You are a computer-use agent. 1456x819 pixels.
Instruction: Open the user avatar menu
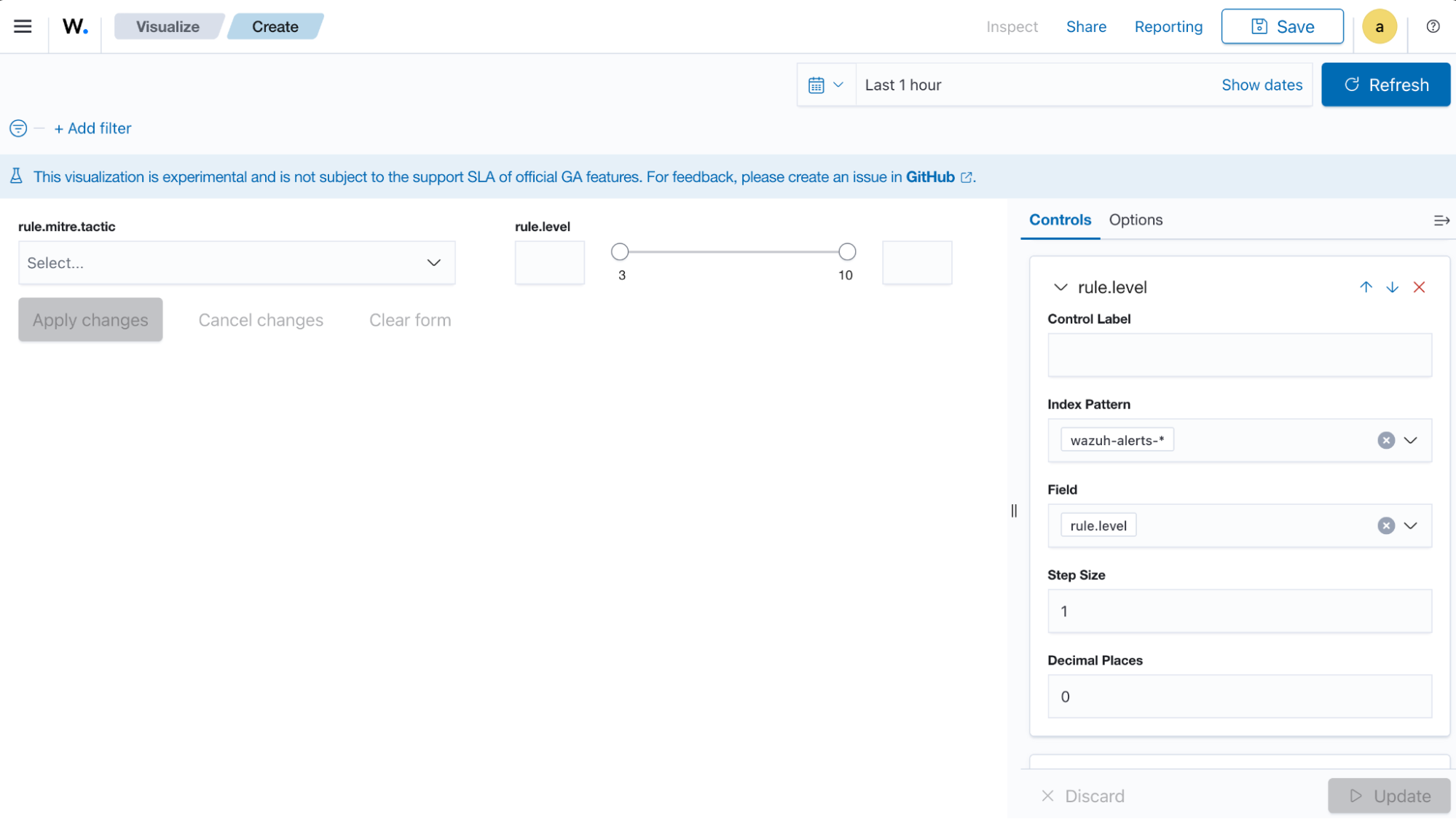[1379, 26]
